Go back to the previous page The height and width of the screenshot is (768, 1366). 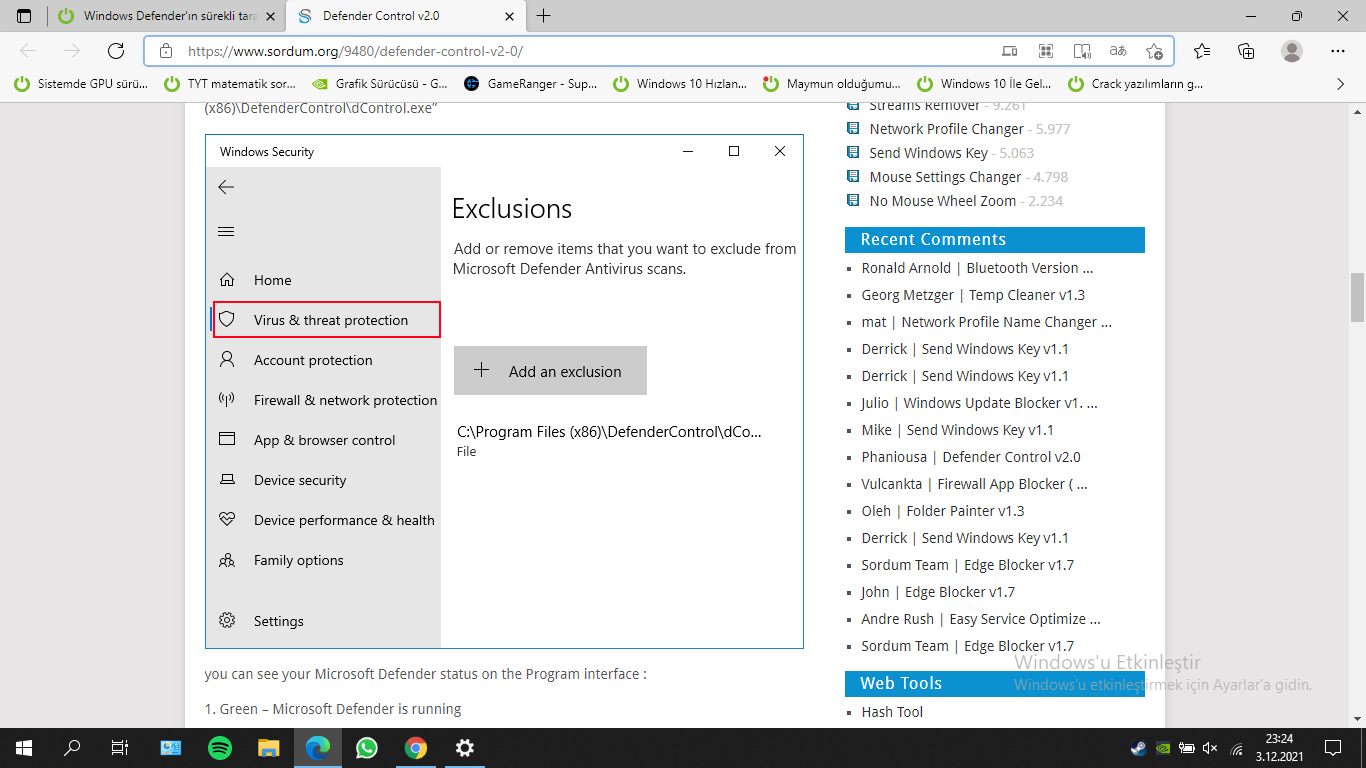tap(28, 51)
